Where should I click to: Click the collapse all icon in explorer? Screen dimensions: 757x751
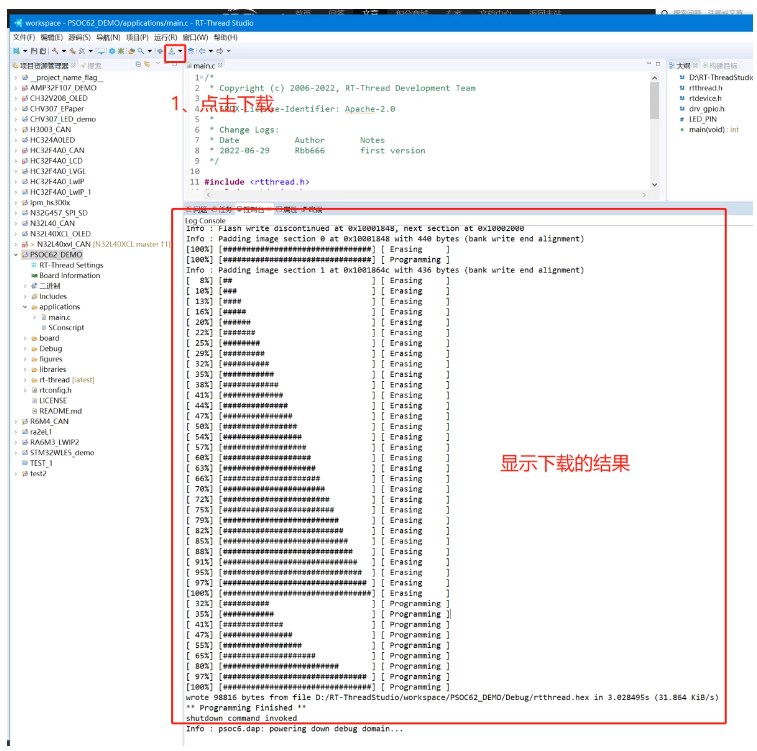(138, 64)
